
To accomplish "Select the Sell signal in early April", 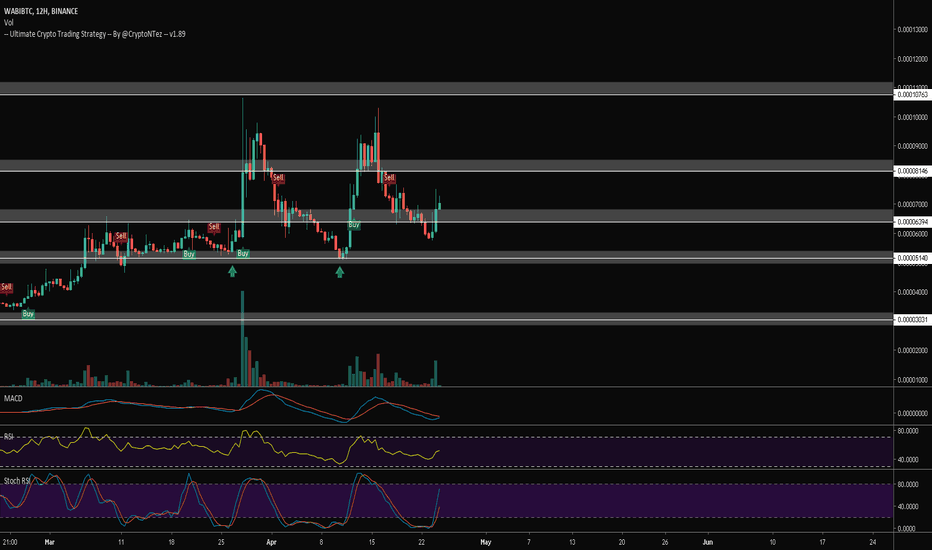I will click(278, 178).
